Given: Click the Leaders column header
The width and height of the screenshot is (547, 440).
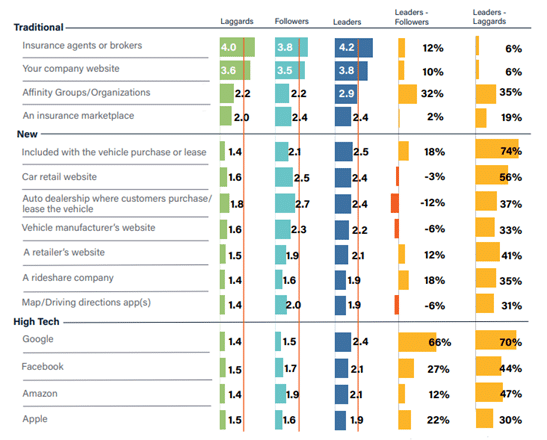Looking at the screenshot, I should point(347,22).
